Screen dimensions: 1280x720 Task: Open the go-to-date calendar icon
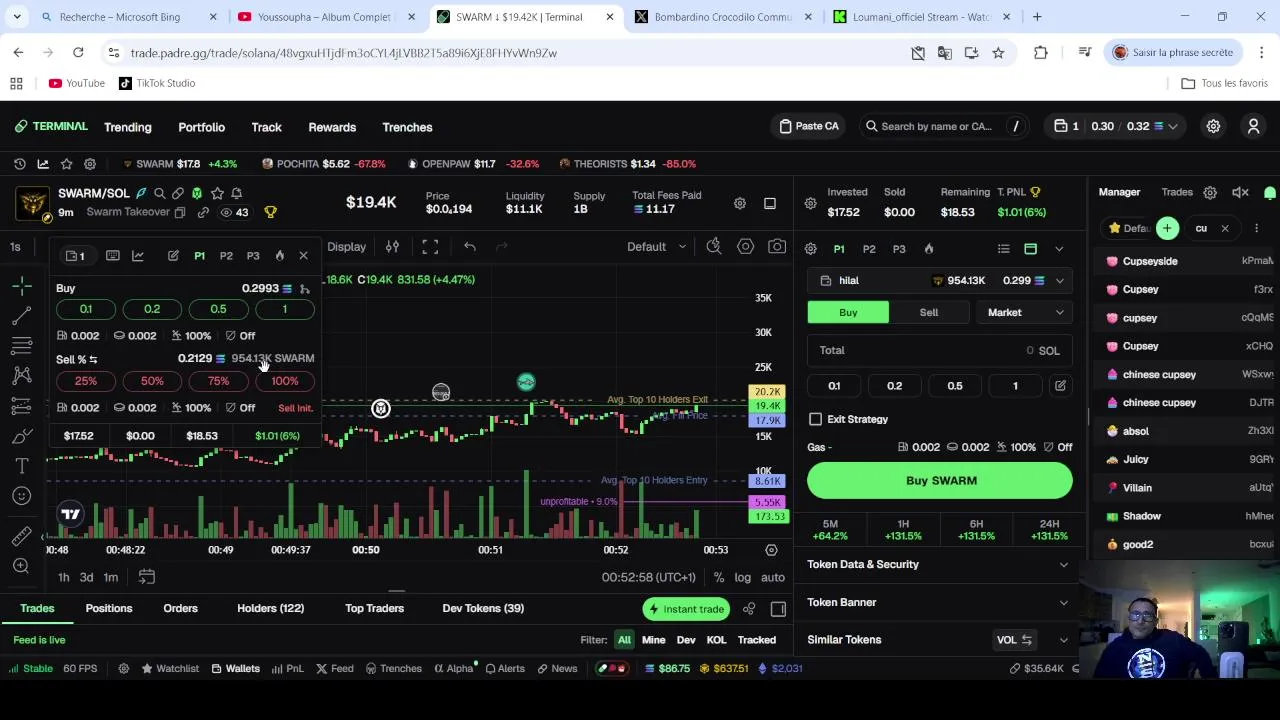tap(146, 577)
